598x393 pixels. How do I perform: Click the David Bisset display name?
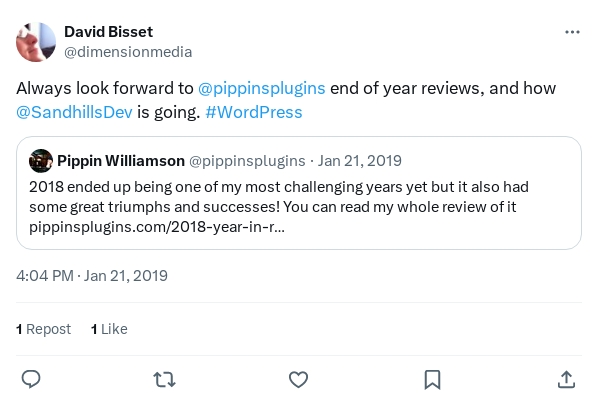coord(108,32)
